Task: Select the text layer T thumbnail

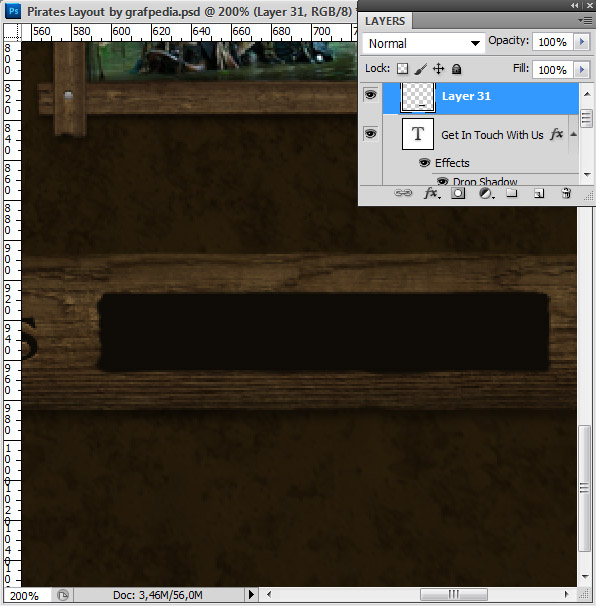Action: point(418,134)
